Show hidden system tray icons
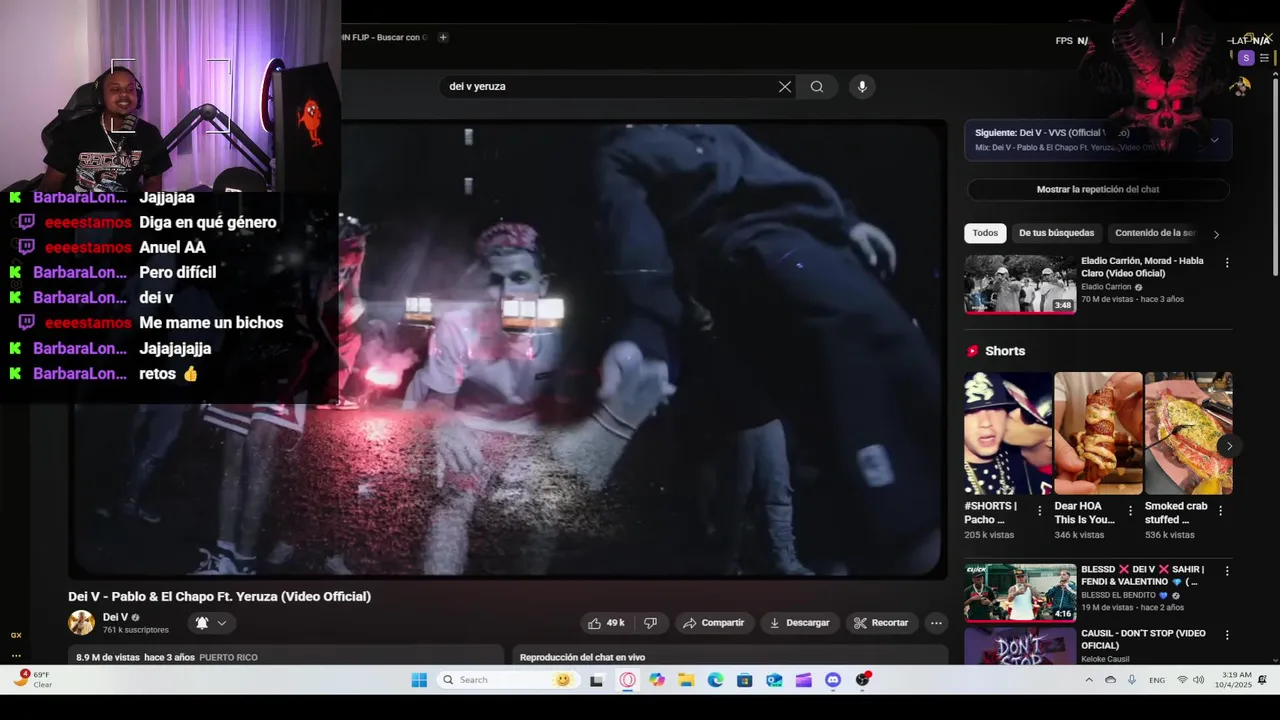 1089,680
